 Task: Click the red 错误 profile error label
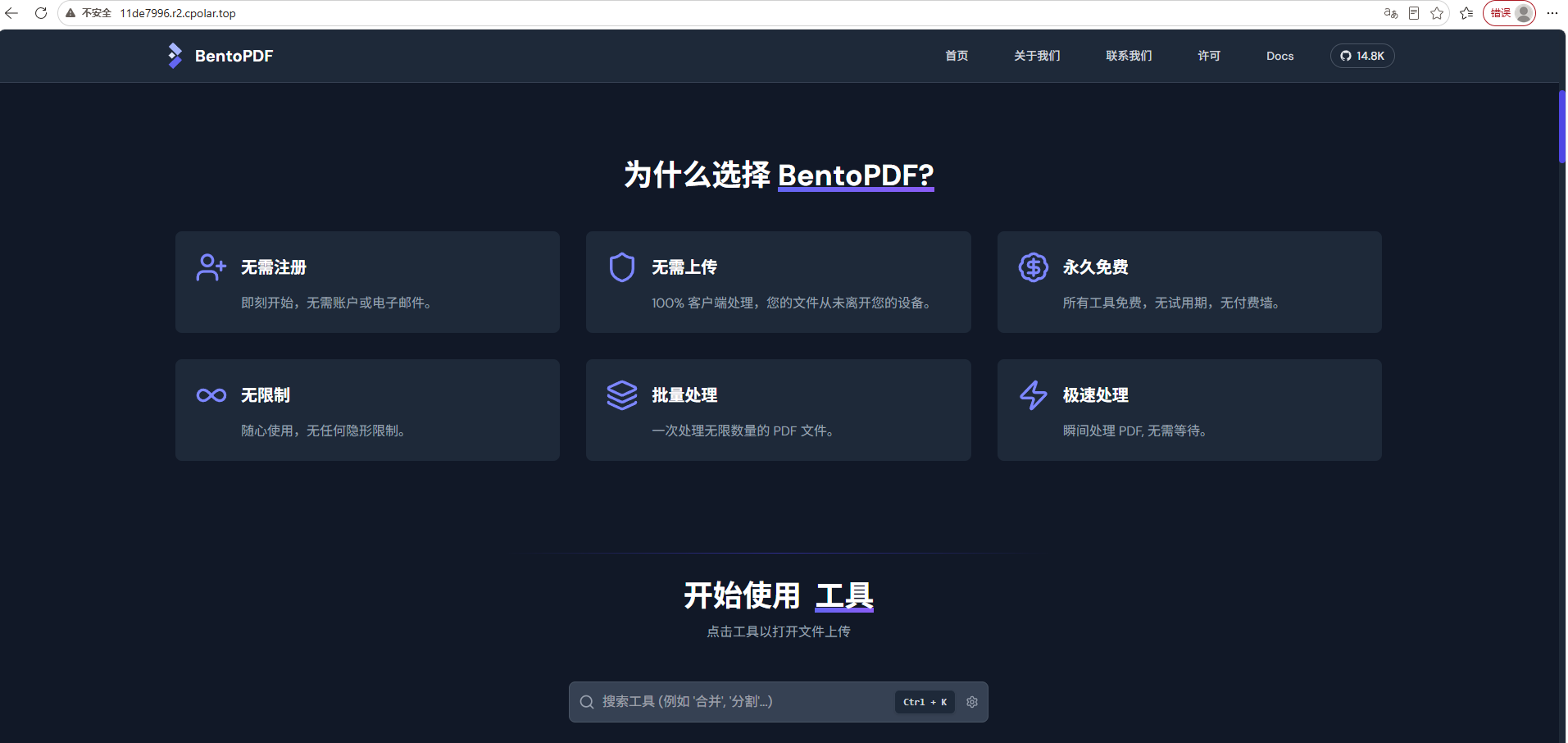click(x=1500, y=13)
